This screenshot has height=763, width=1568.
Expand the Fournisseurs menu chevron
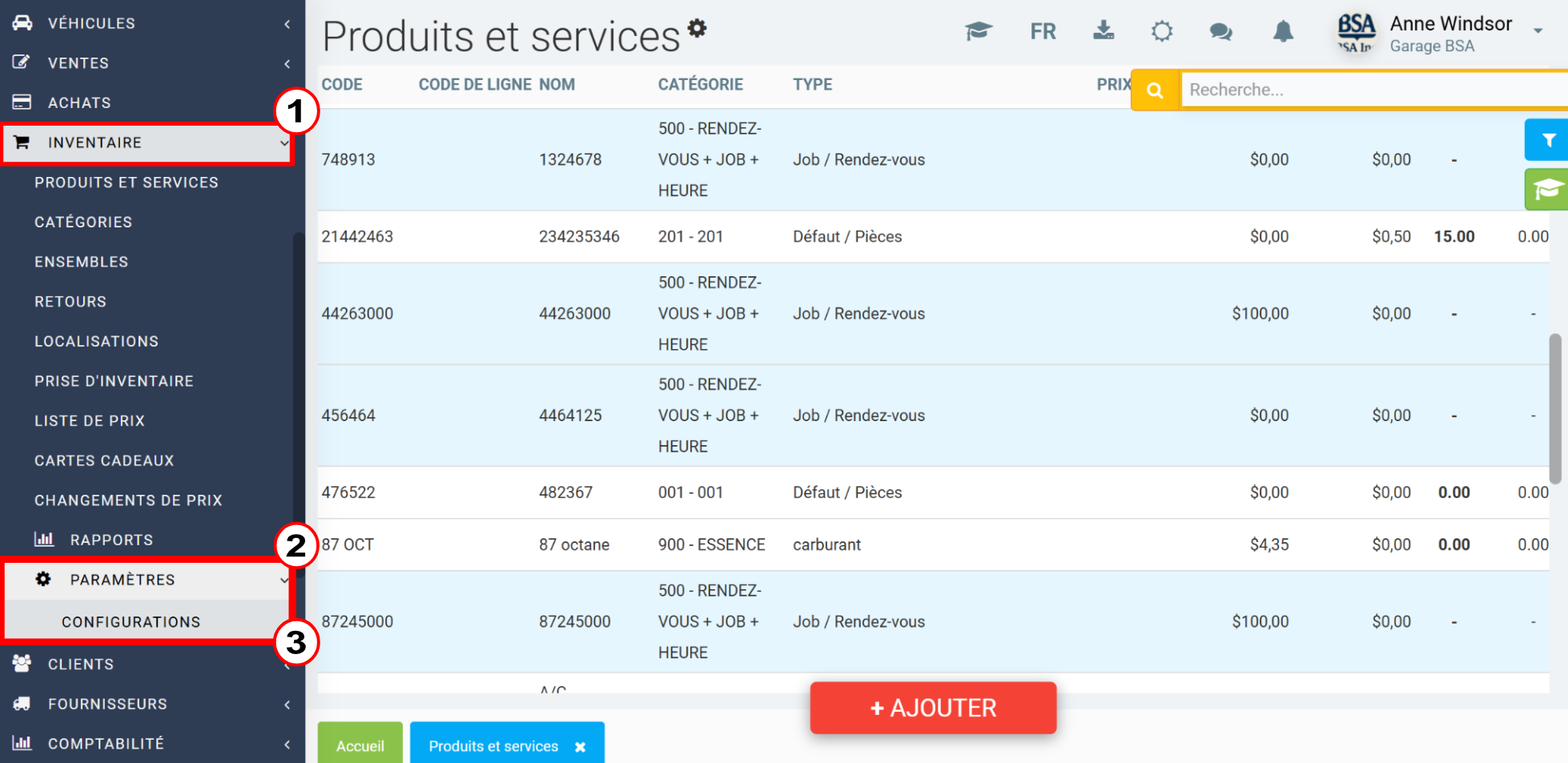tap(287, 705)
